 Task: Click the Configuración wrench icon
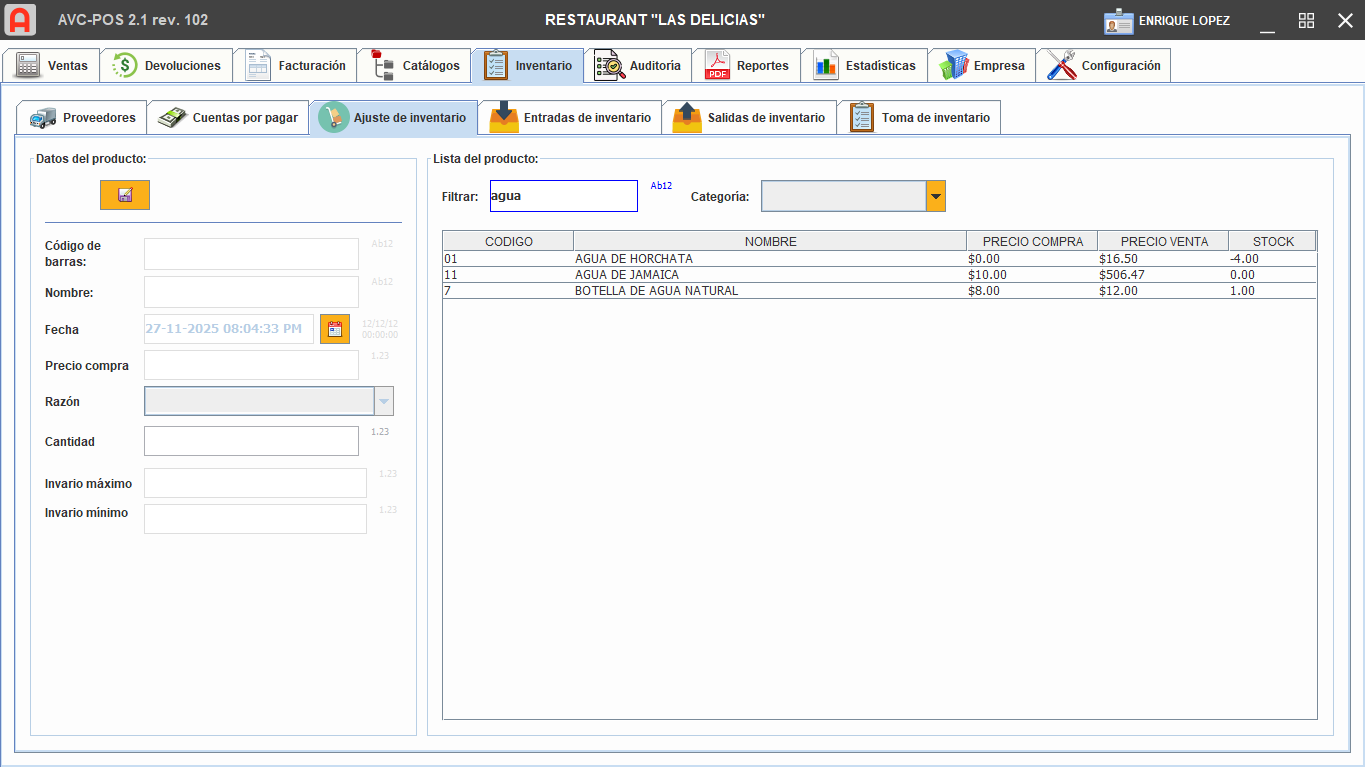click(x=1057, y=64)
